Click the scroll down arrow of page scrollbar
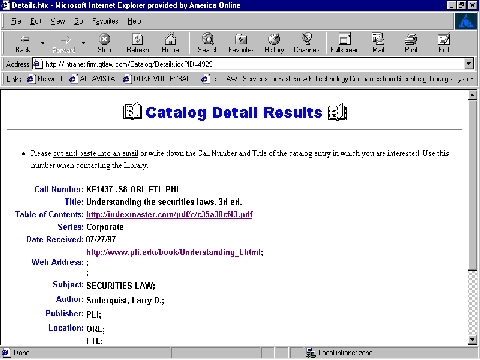Screen dimensions: 480x360 (x=472, y=340)
